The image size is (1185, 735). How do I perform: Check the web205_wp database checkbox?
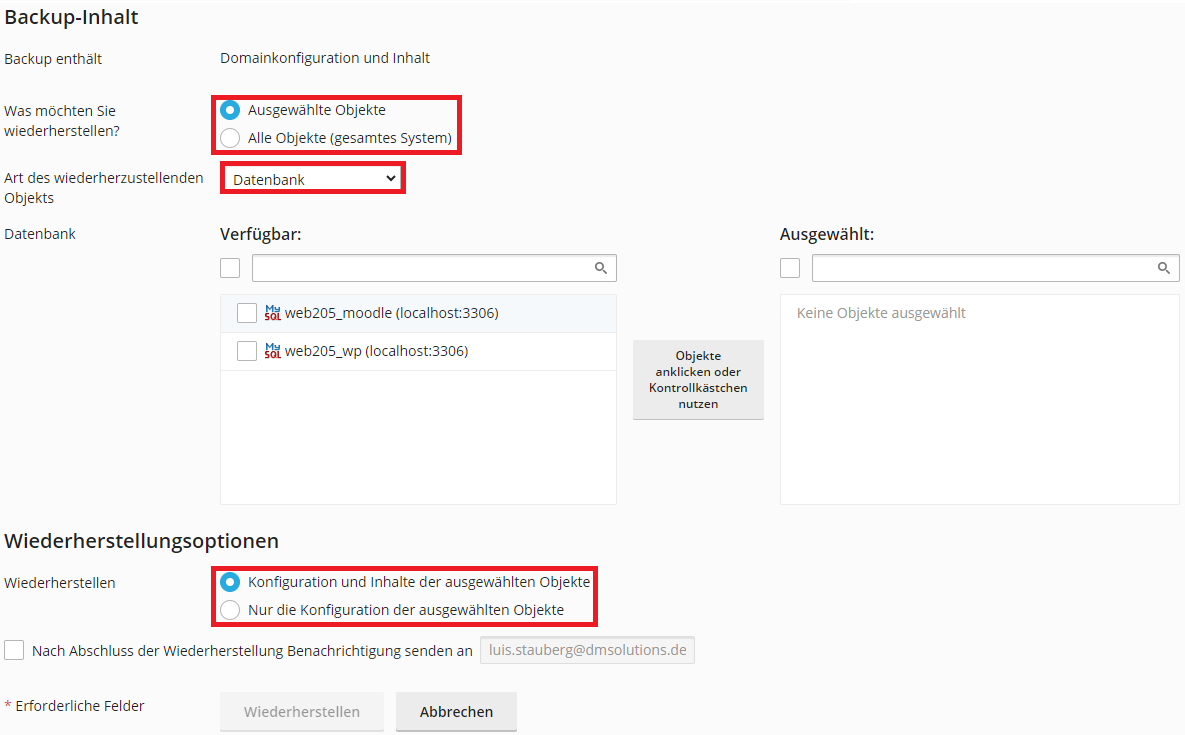click(x=246, y=351)
